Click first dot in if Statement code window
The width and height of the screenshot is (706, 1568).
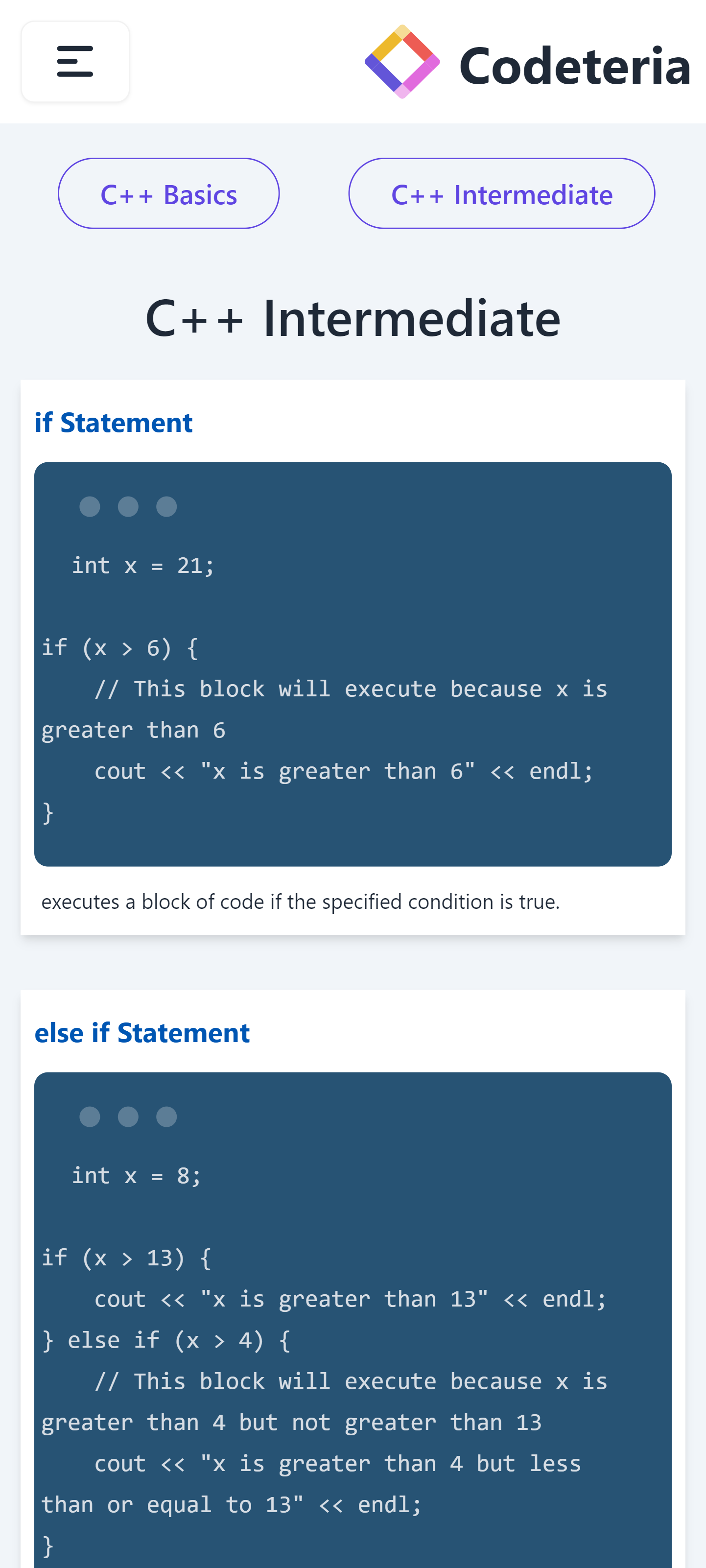pyautogui.click(x=90, y=506)
